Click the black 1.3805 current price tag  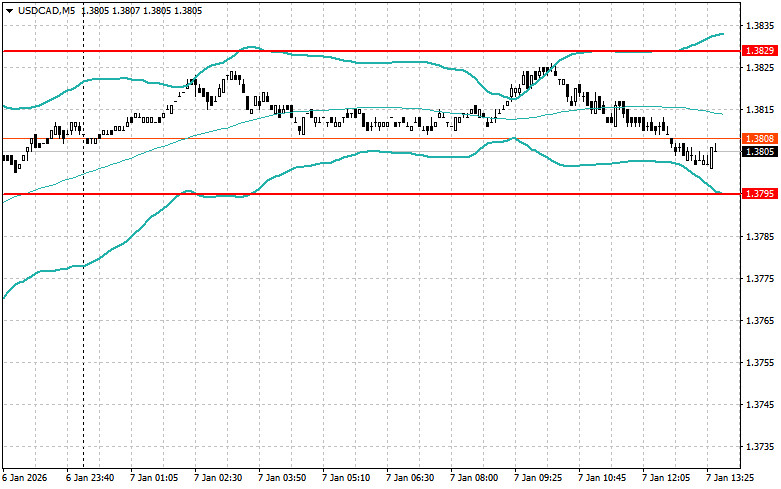tap(760, 151)
